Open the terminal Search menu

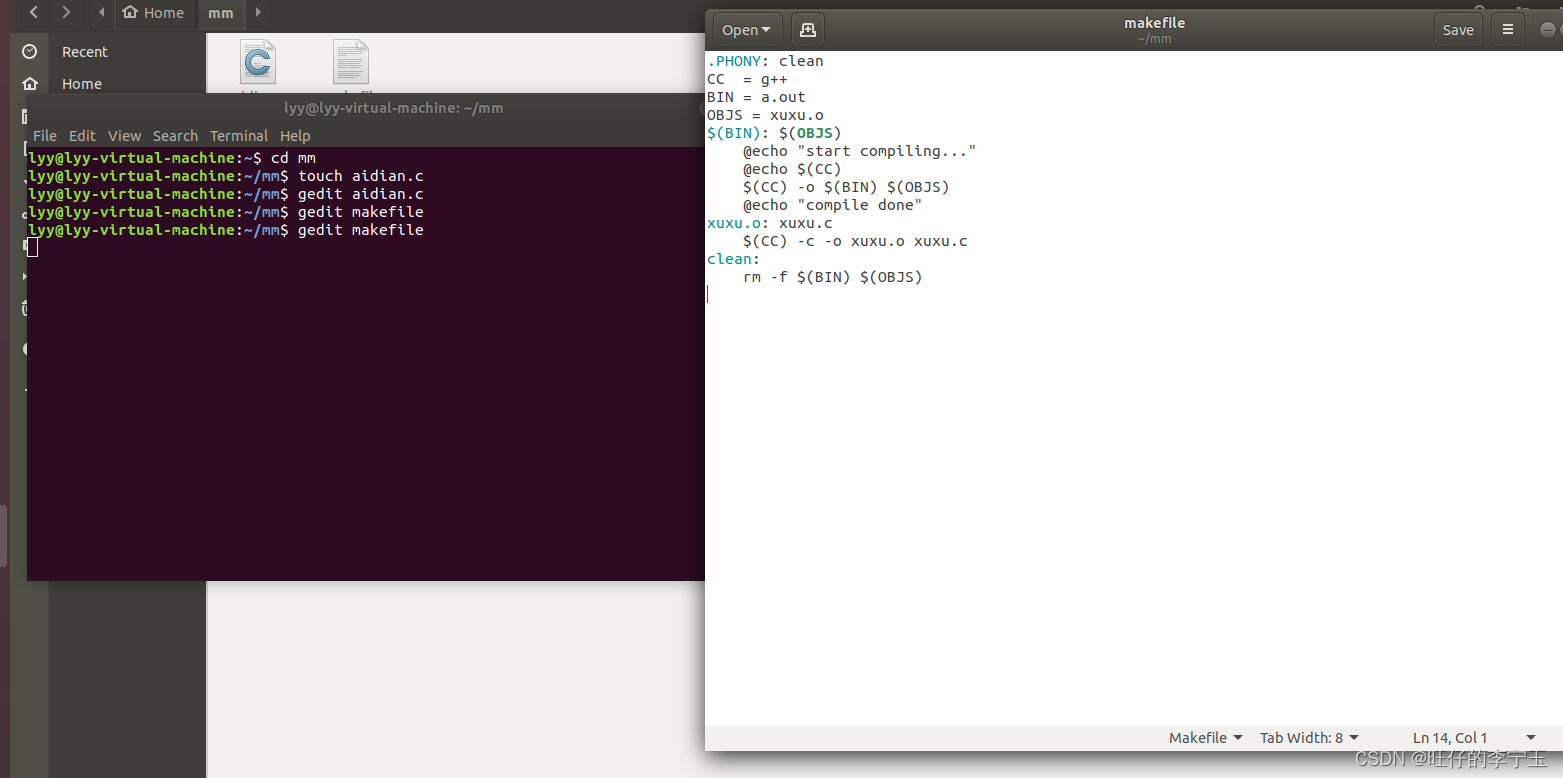tap(175, 136)
